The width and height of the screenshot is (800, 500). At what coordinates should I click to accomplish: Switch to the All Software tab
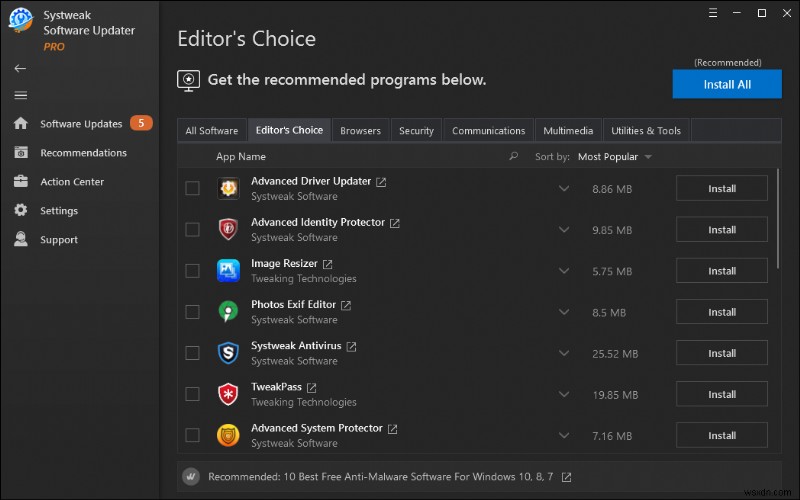point(212,131)
